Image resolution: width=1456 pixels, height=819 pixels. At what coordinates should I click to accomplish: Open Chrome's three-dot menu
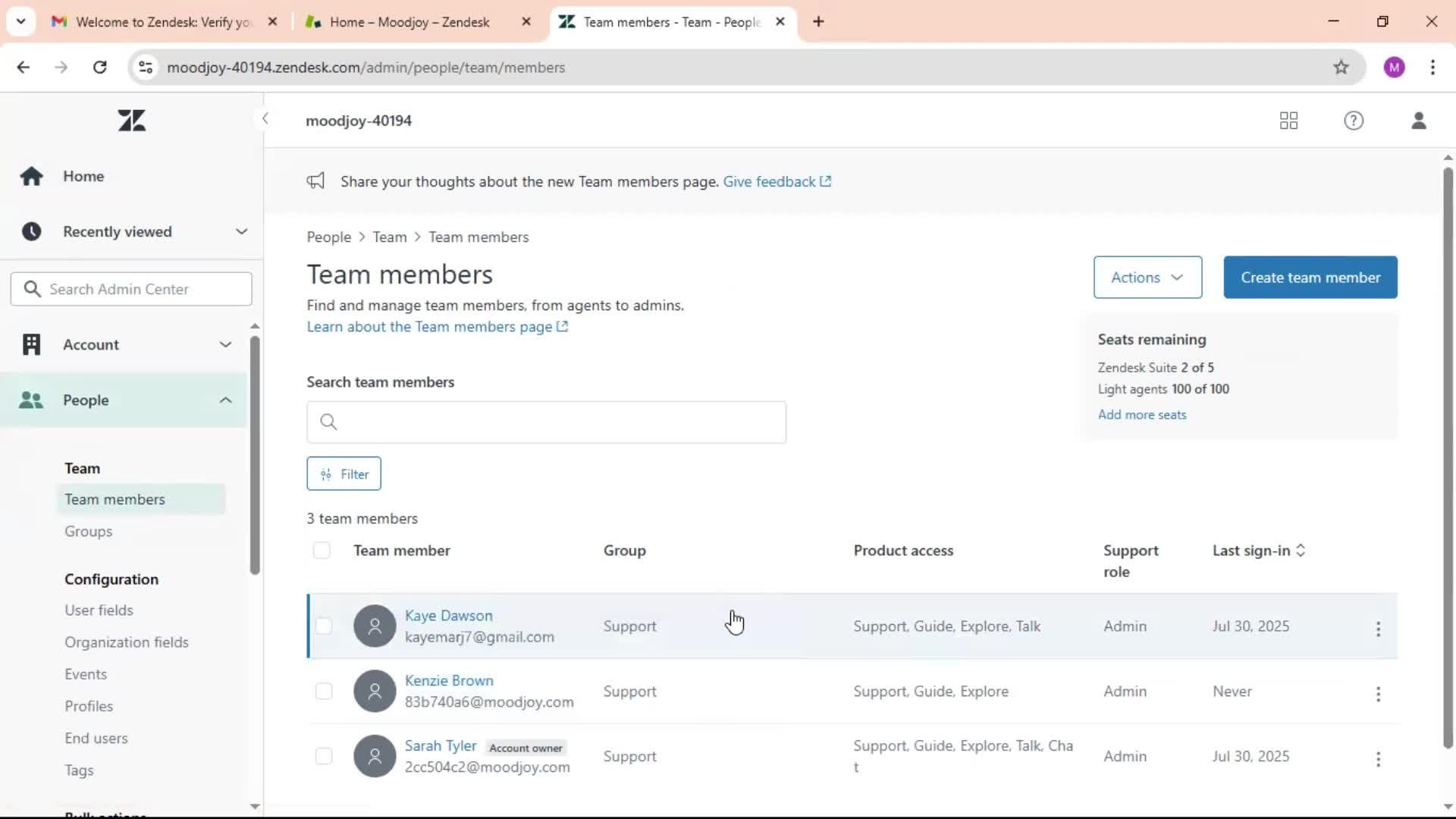pyautogui.click(x=1432, y=67)
